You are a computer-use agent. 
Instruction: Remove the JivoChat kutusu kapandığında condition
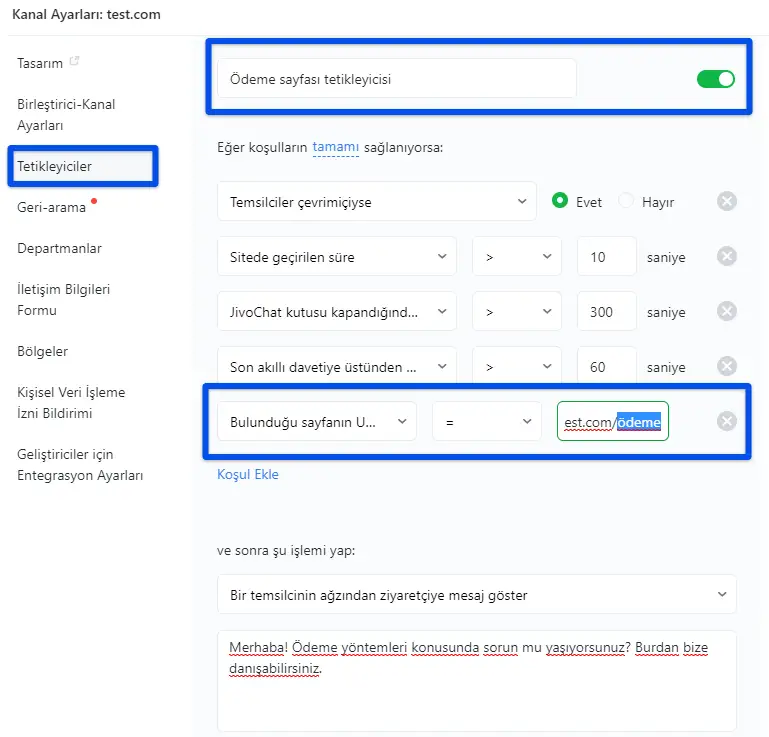[727, 311]
